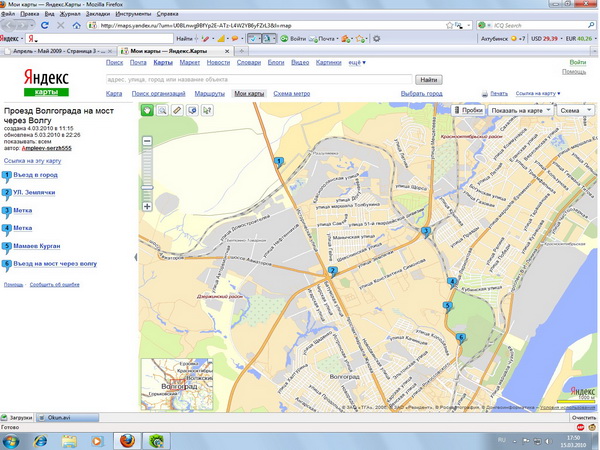Select the hand pan tool on map
Viewport: 600px width, 450px height.
click(x=147, y=111)
